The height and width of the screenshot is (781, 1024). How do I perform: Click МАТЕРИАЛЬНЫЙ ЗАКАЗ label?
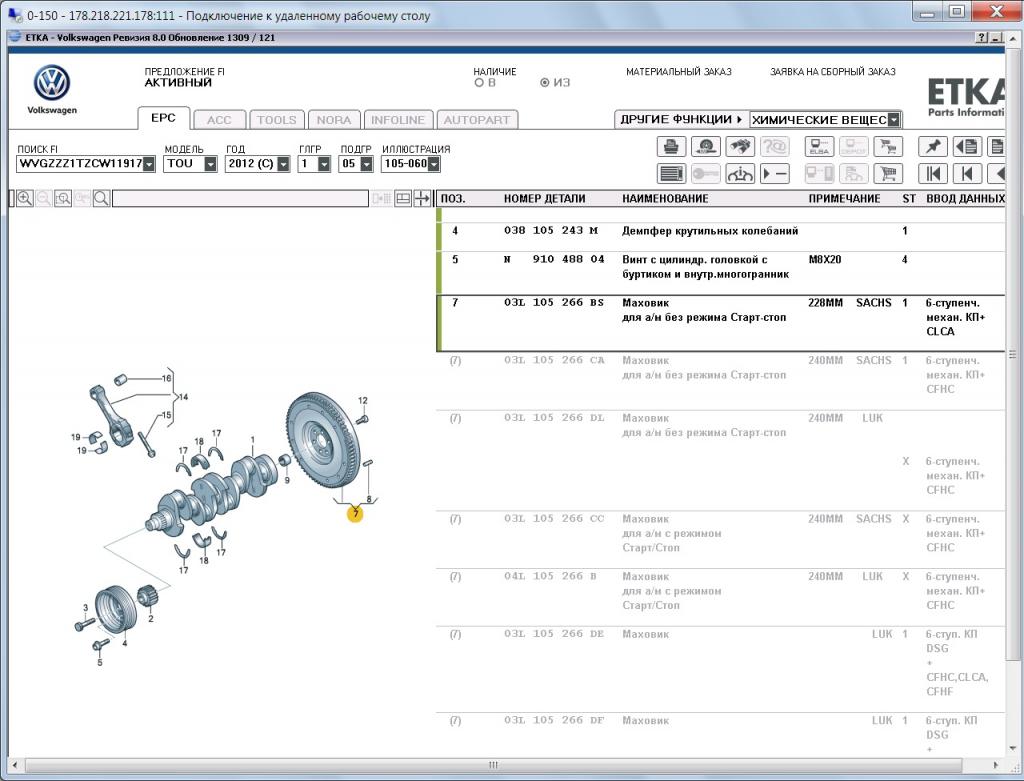pos(679,72)
